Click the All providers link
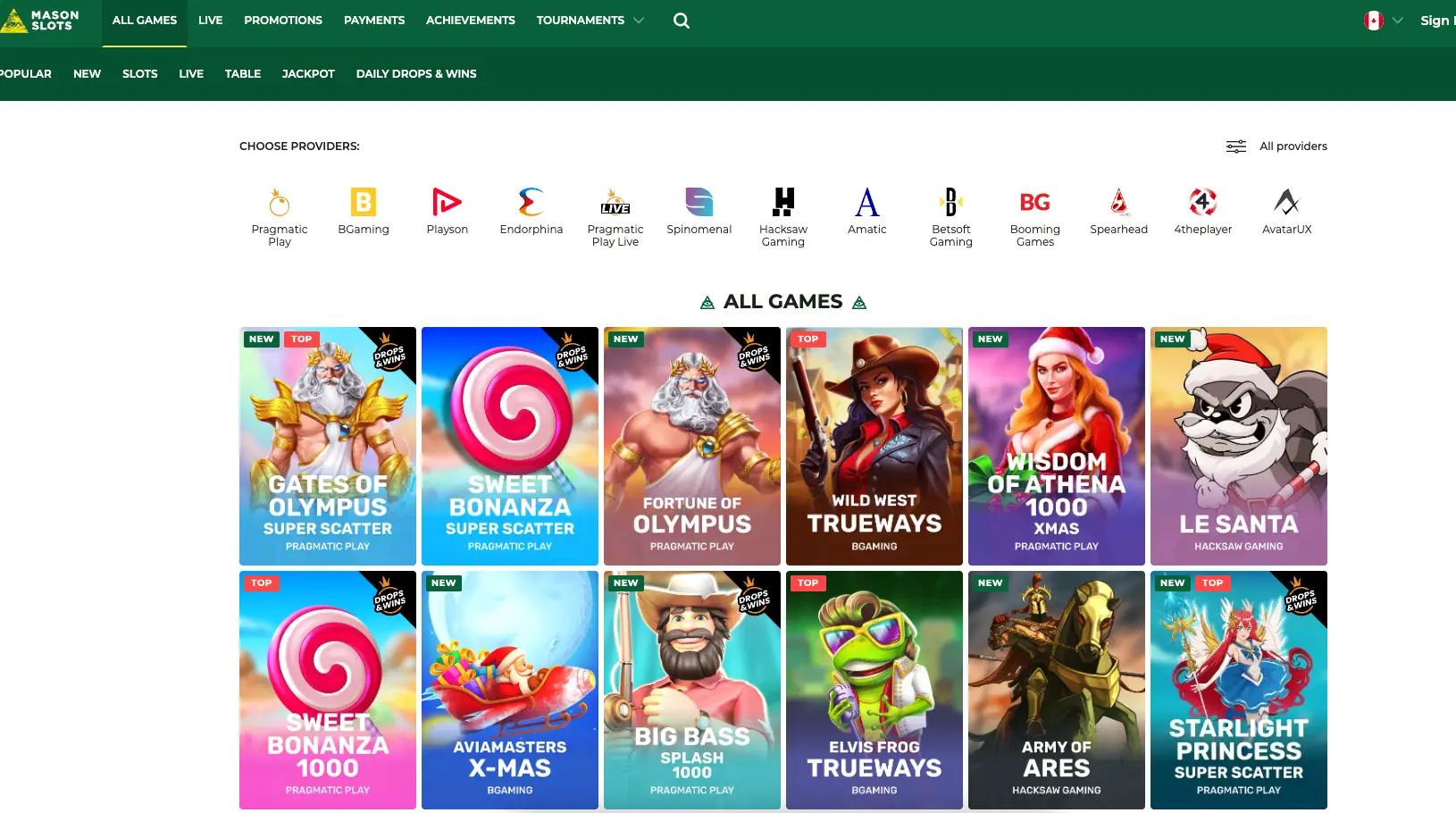This screenshot has height=813, width=1456. click(x=1293, y=146)
